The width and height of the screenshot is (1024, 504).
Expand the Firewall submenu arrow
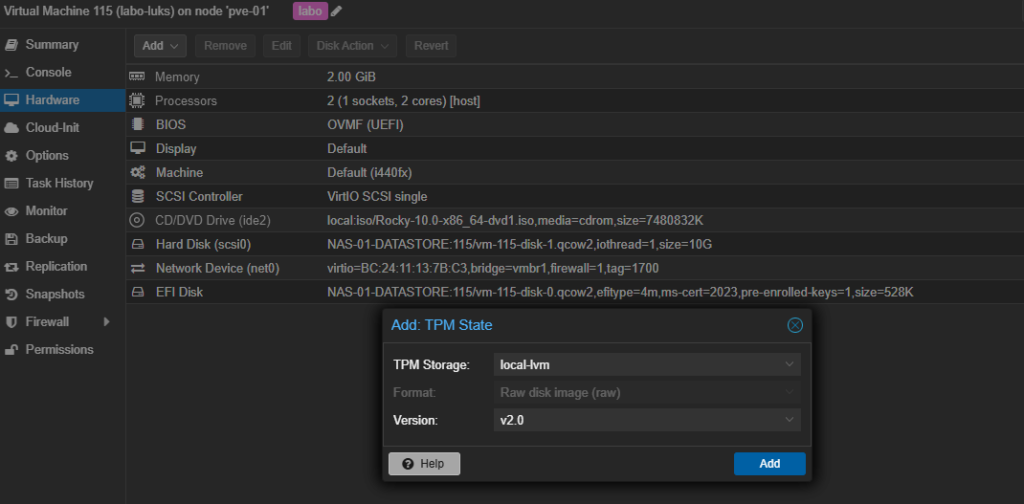tap(106, 322)
